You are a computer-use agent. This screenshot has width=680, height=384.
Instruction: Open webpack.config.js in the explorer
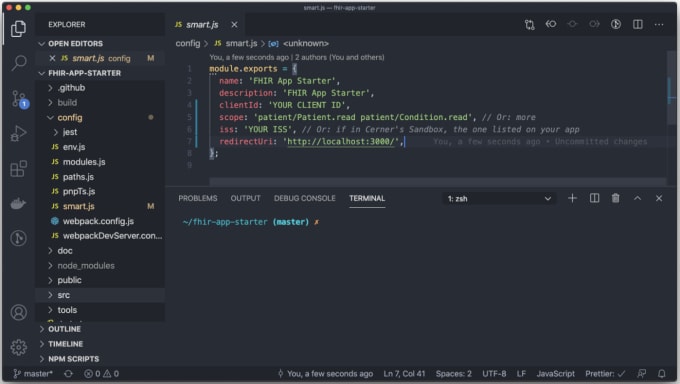pos(98,221)
